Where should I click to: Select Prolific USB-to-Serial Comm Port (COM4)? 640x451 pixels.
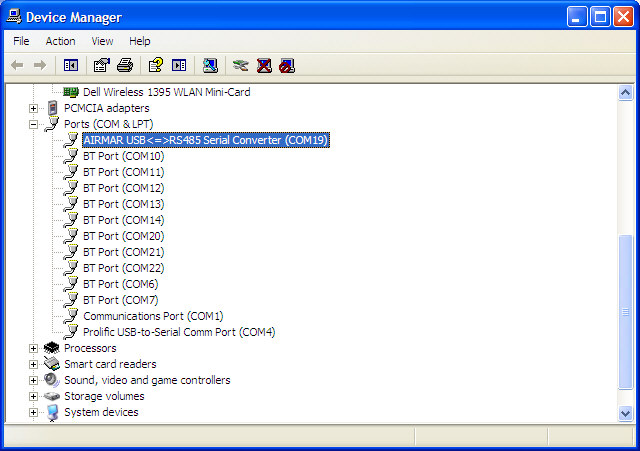click(179, 332)
